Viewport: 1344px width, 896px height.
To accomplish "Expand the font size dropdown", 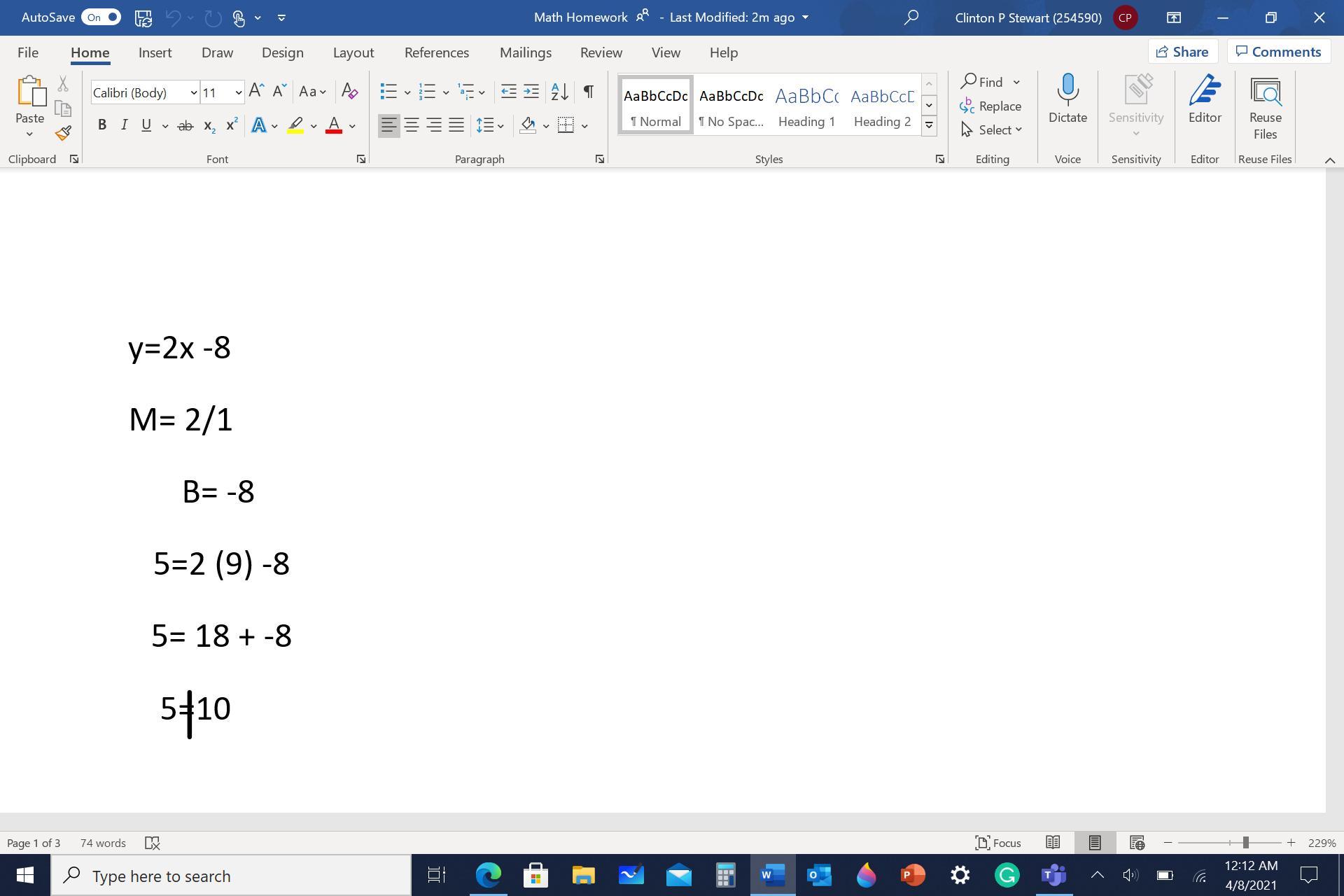I will (238, 92).
